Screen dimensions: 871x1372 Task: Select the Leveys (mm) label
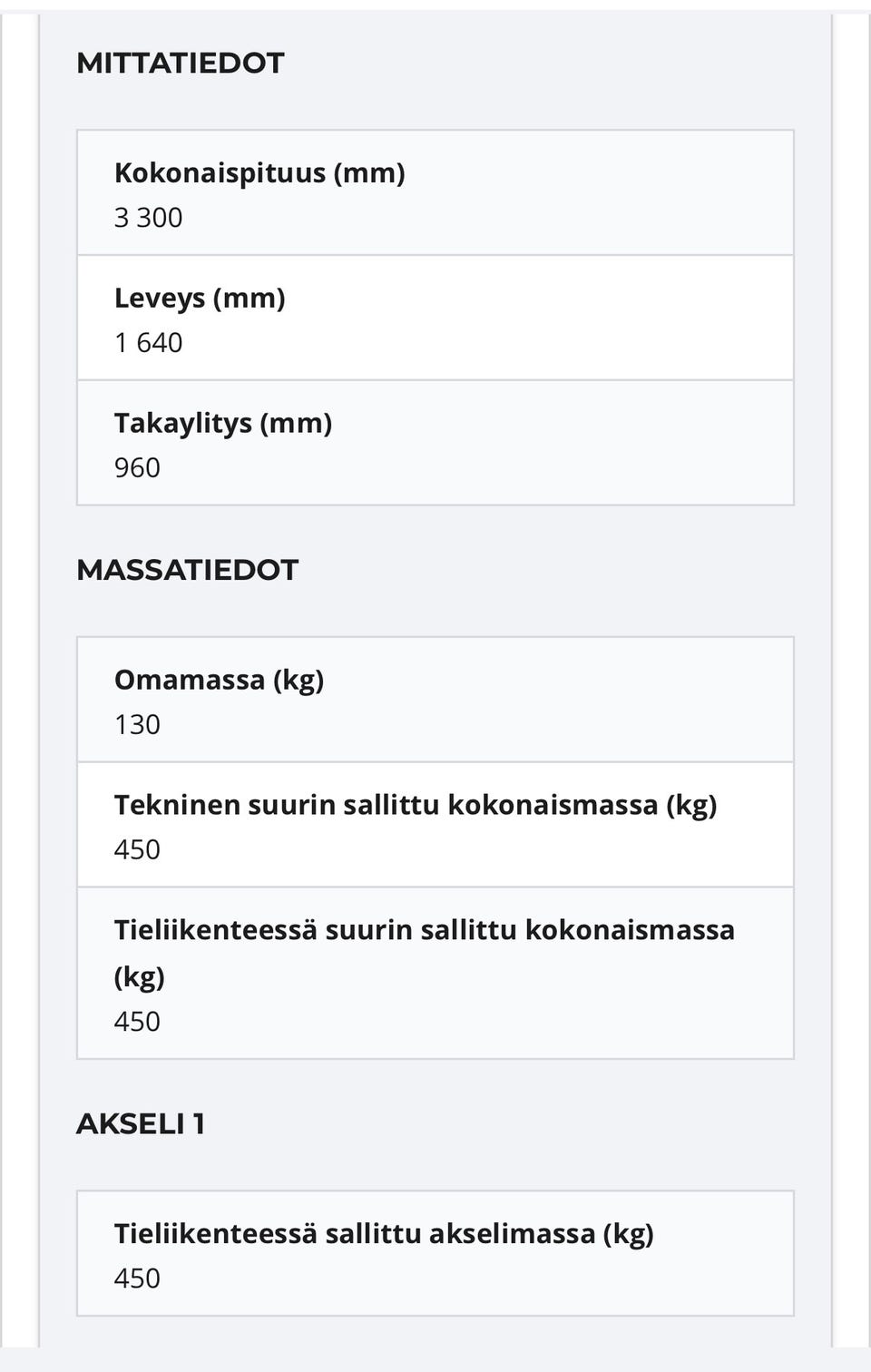(200, 298)
